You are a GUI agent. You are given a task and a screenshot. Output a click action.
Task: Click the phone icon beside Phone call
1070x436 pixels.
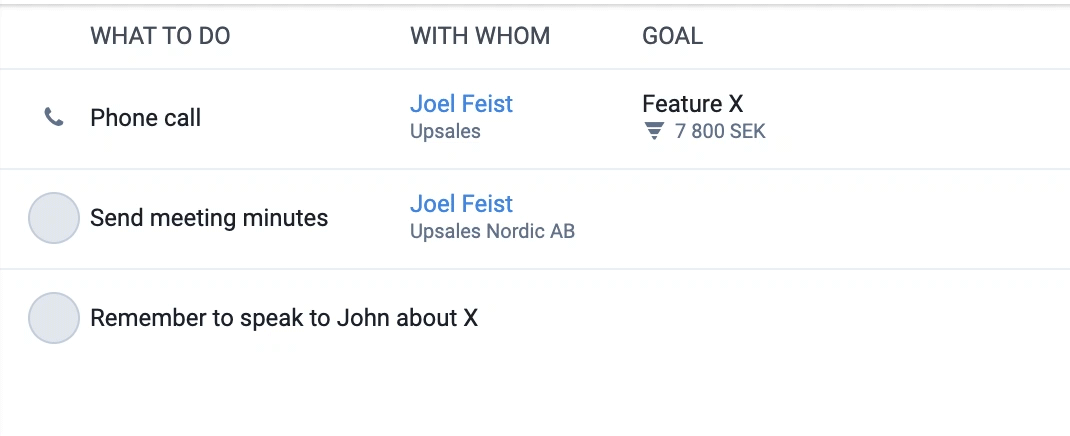point(54,117)
